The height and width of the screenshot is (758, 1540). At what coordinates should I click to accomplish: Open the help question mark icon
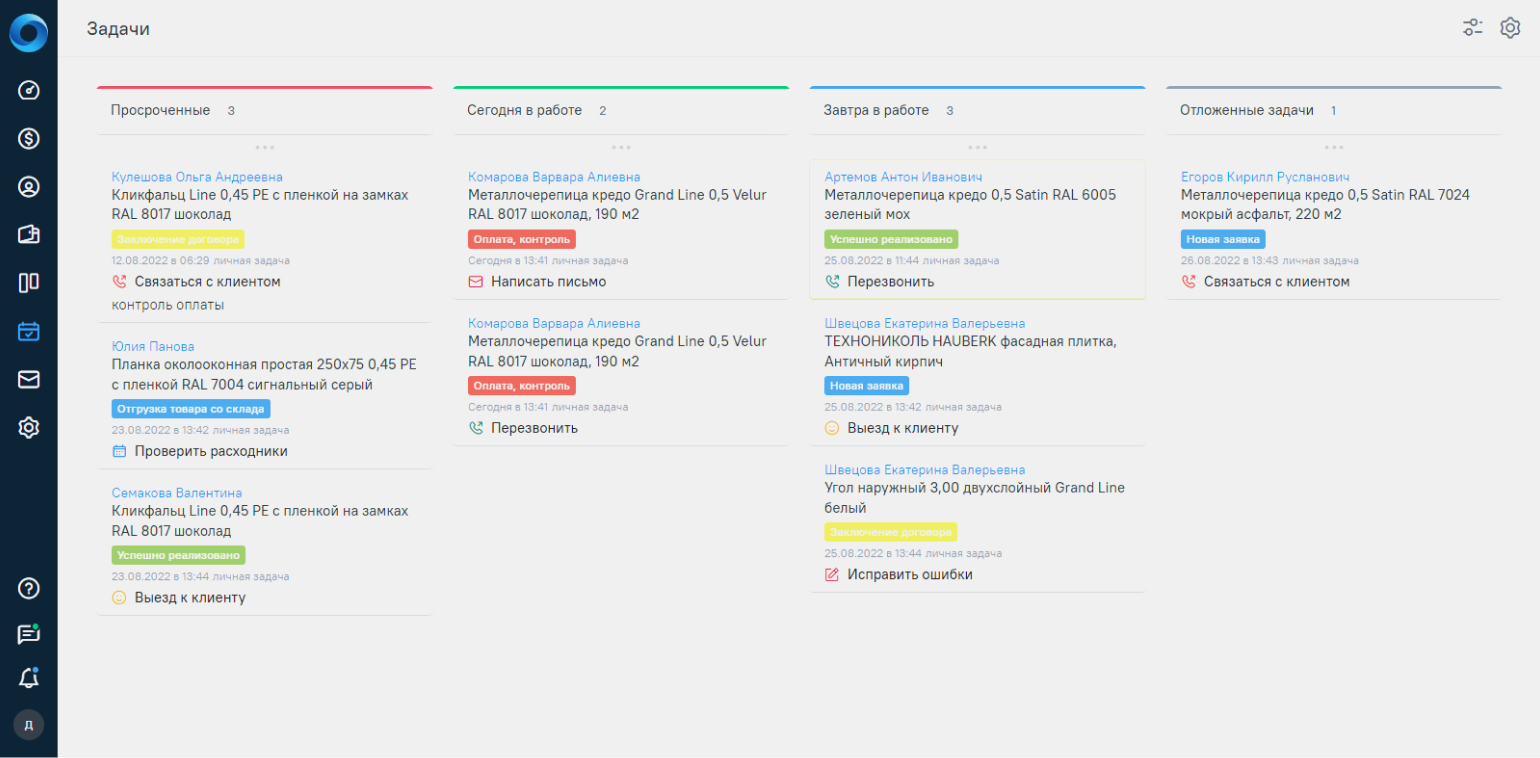[29, 588]
